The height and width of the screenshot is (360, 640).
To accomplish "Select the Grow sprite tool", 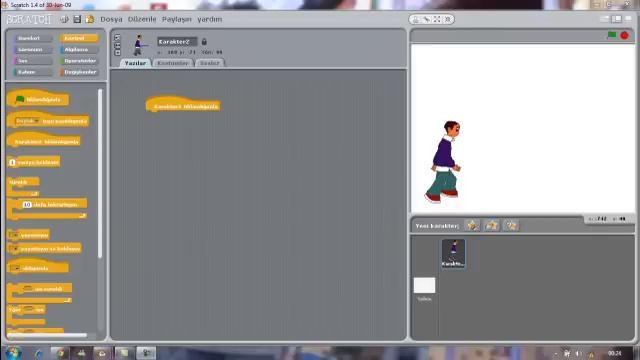I will 437,19.
